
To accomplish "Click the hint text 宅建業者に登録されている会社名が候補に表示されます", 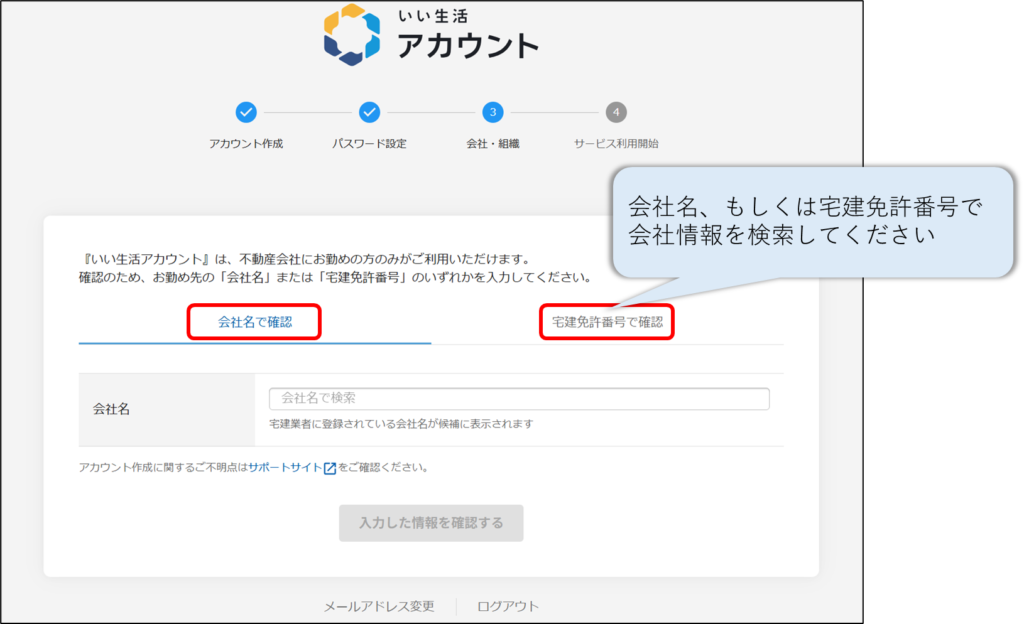I will click(x=401, y=424).
